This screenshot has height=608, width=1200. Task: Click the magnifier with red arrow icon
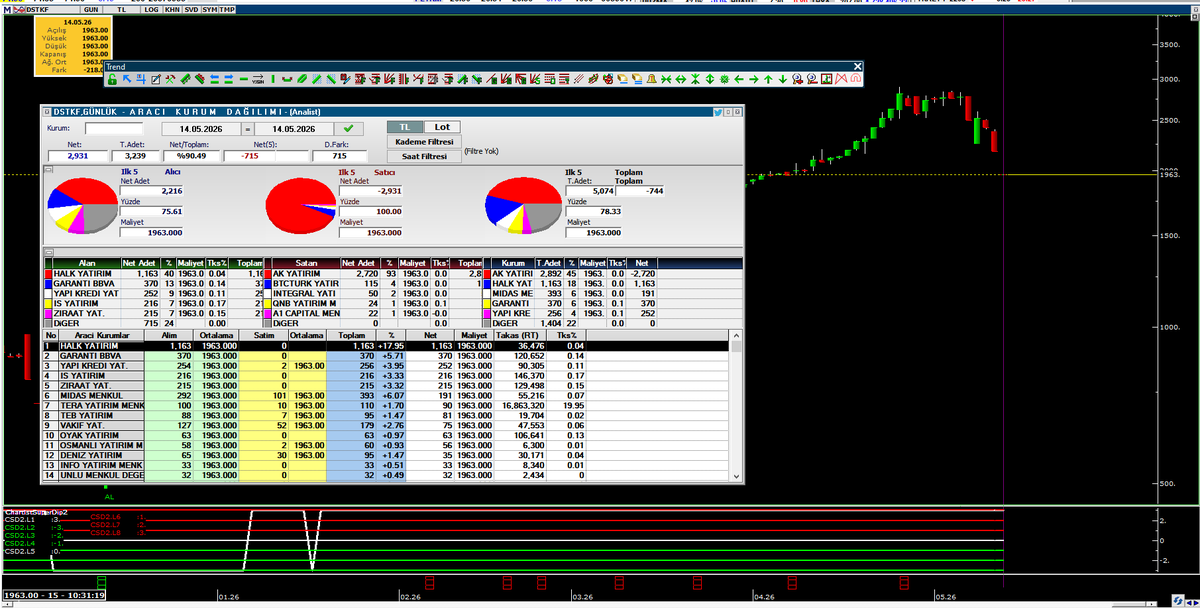click(797, 79)
